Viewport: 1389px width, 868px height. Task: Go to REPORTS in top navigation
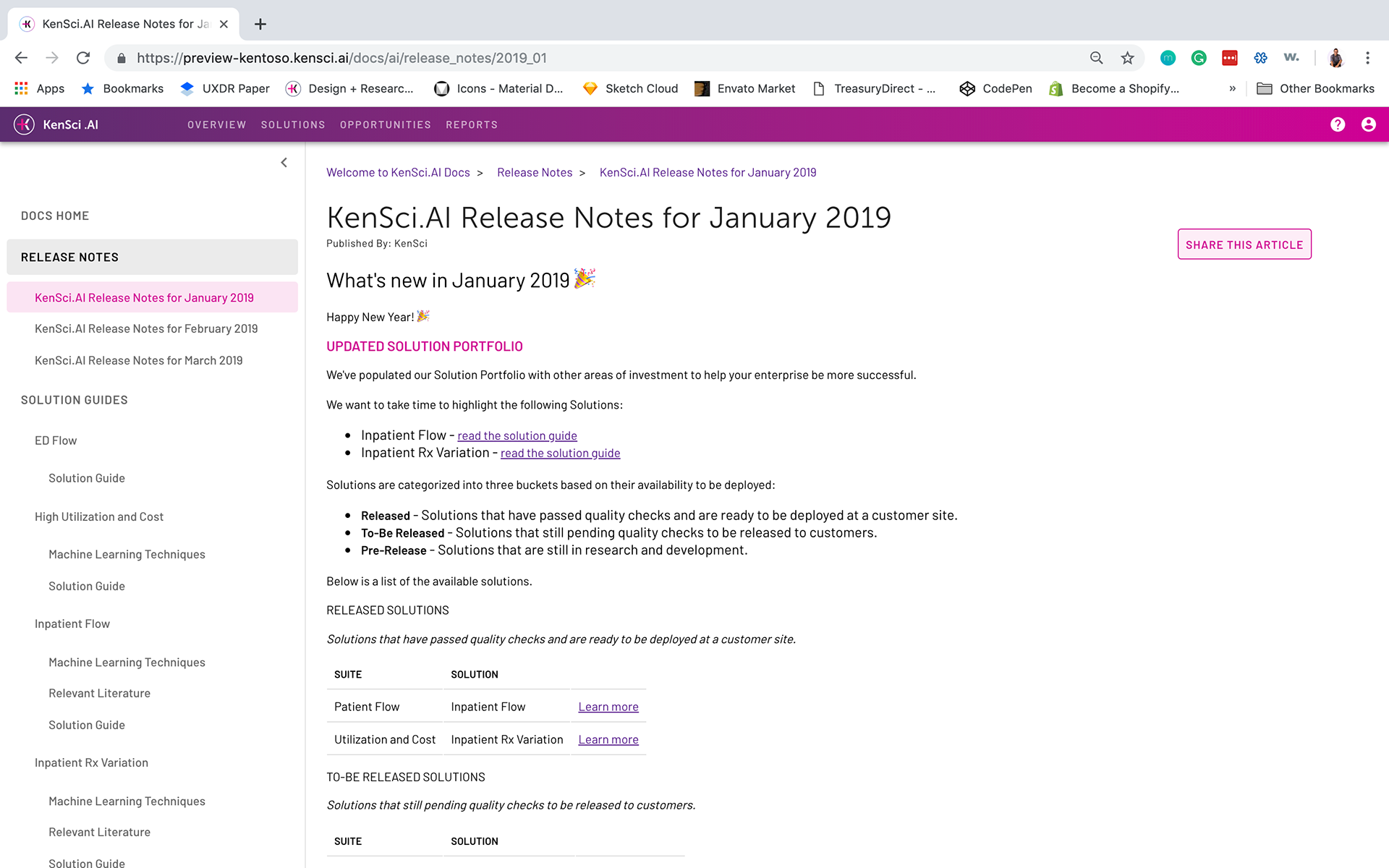[472, 124]
